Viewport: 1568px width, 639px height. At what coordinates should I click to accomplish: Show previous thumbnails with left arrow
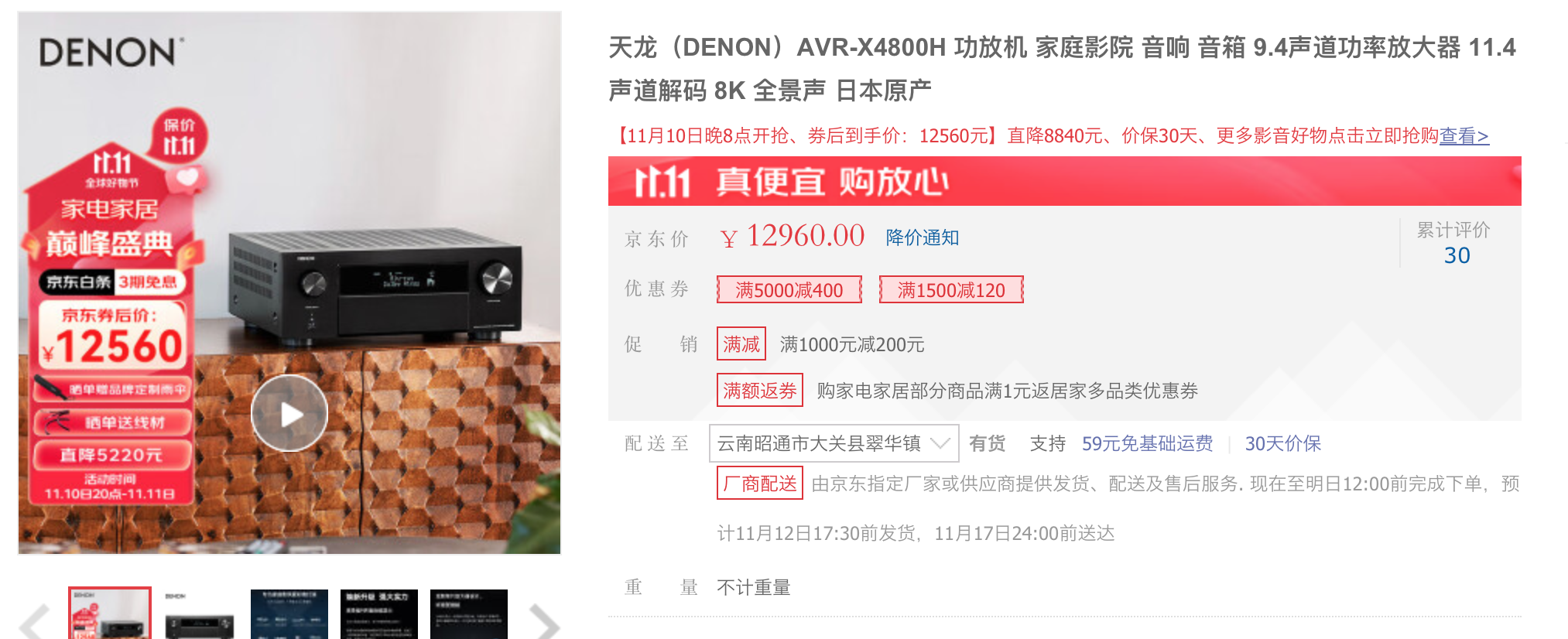click(34, 621)
